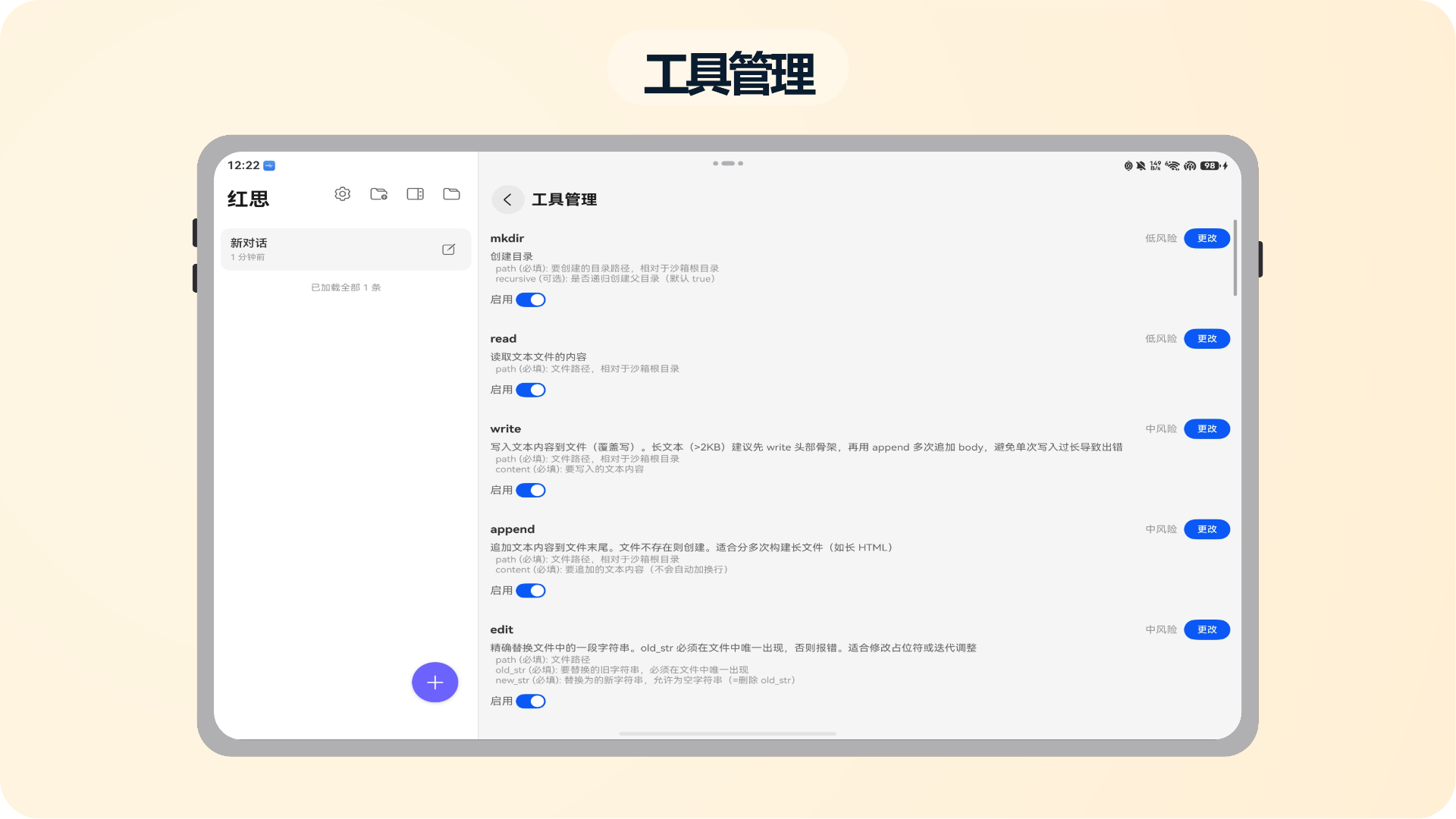1456x819 pixels.
Task: Click the new_str (必填) parameter line
Action: click(x=645, y=680)
